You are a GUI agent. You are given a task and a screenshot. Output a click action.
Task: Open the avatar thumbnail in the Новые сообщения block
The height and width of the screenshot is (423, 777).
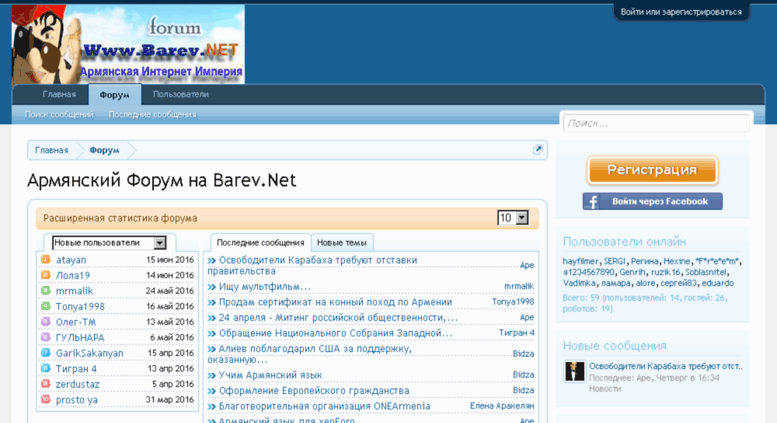[574, 372]
